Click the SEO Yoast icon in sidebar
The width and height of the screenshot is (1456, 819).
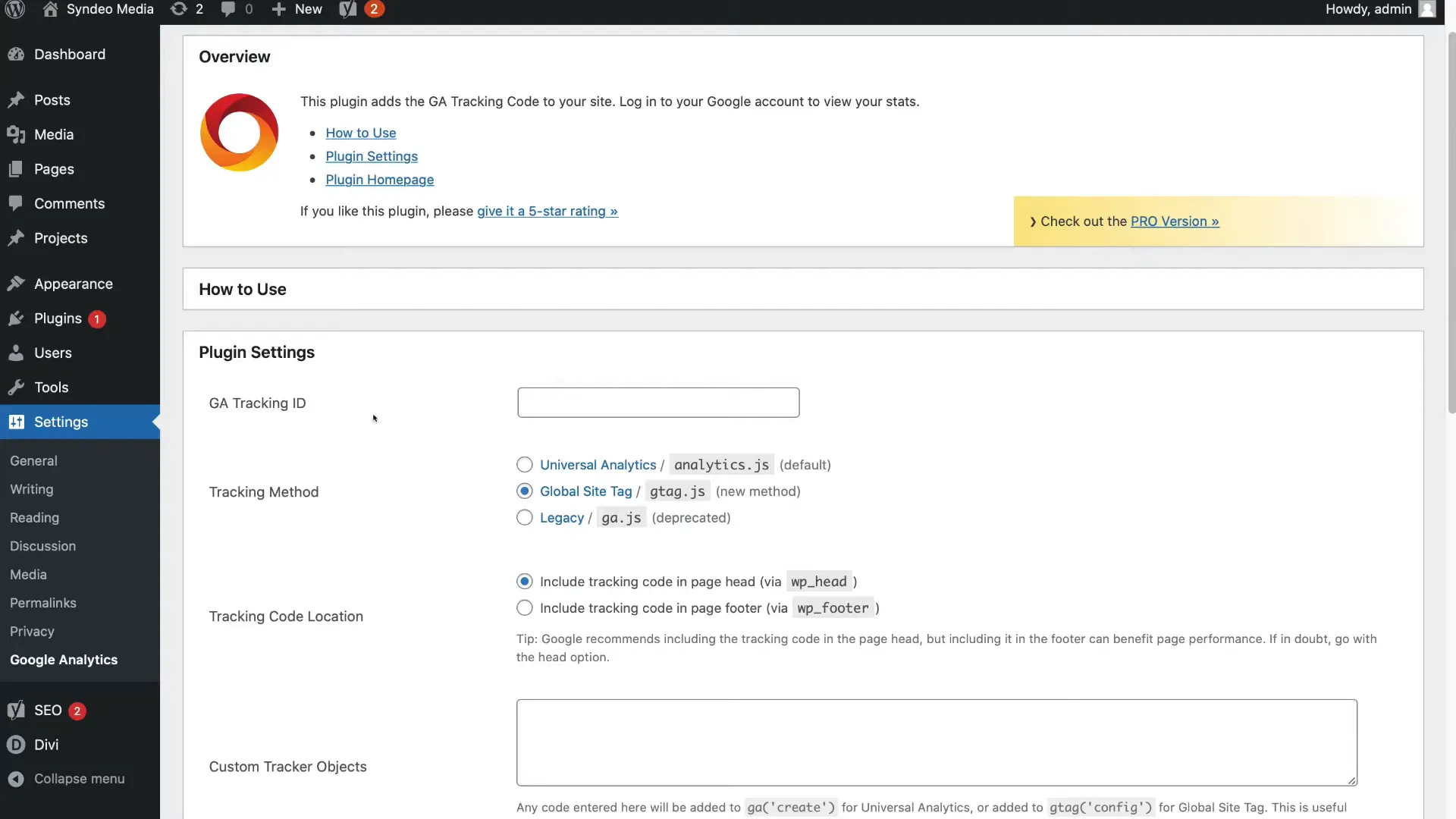[16, 711]
